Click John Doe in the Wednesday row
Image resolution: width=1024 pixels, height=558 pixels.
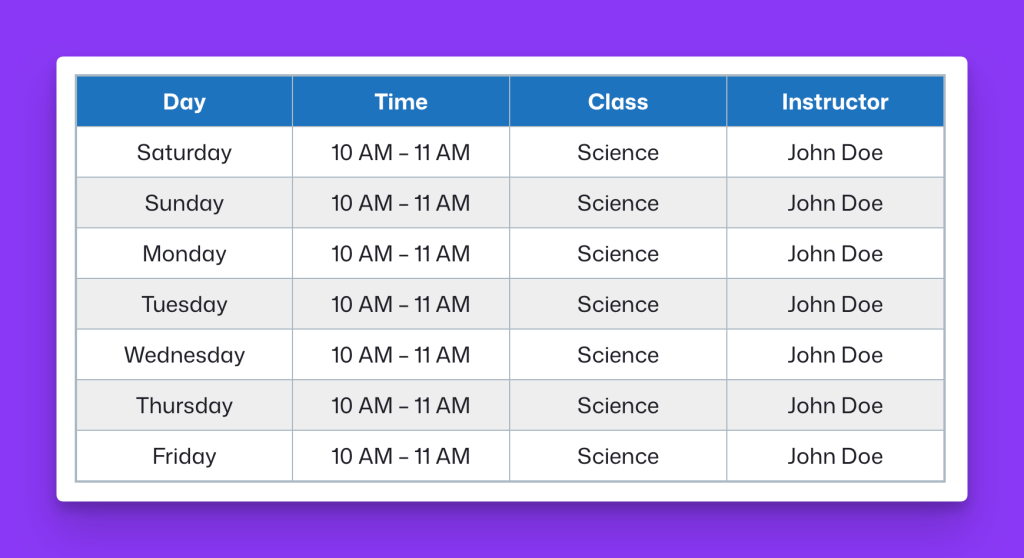(x=835, y=354)
